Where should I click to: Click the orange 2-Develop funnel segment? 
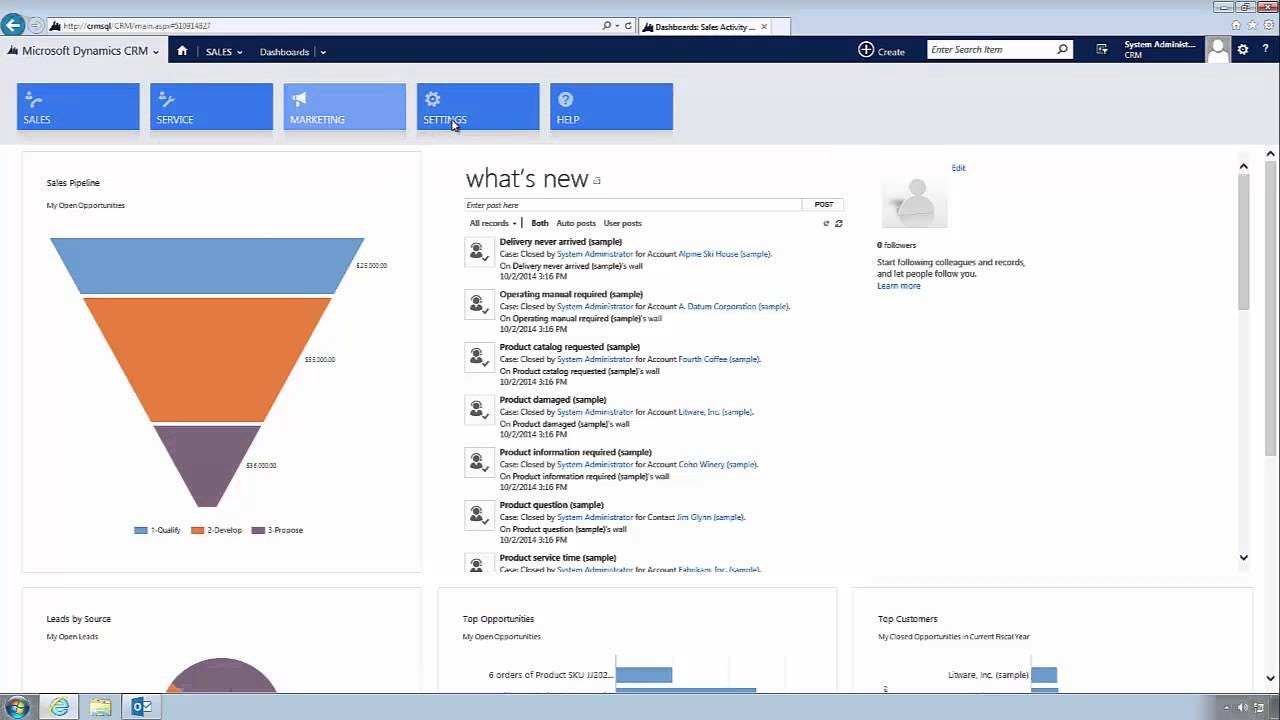pyautogui.click(x=207, y=360)
